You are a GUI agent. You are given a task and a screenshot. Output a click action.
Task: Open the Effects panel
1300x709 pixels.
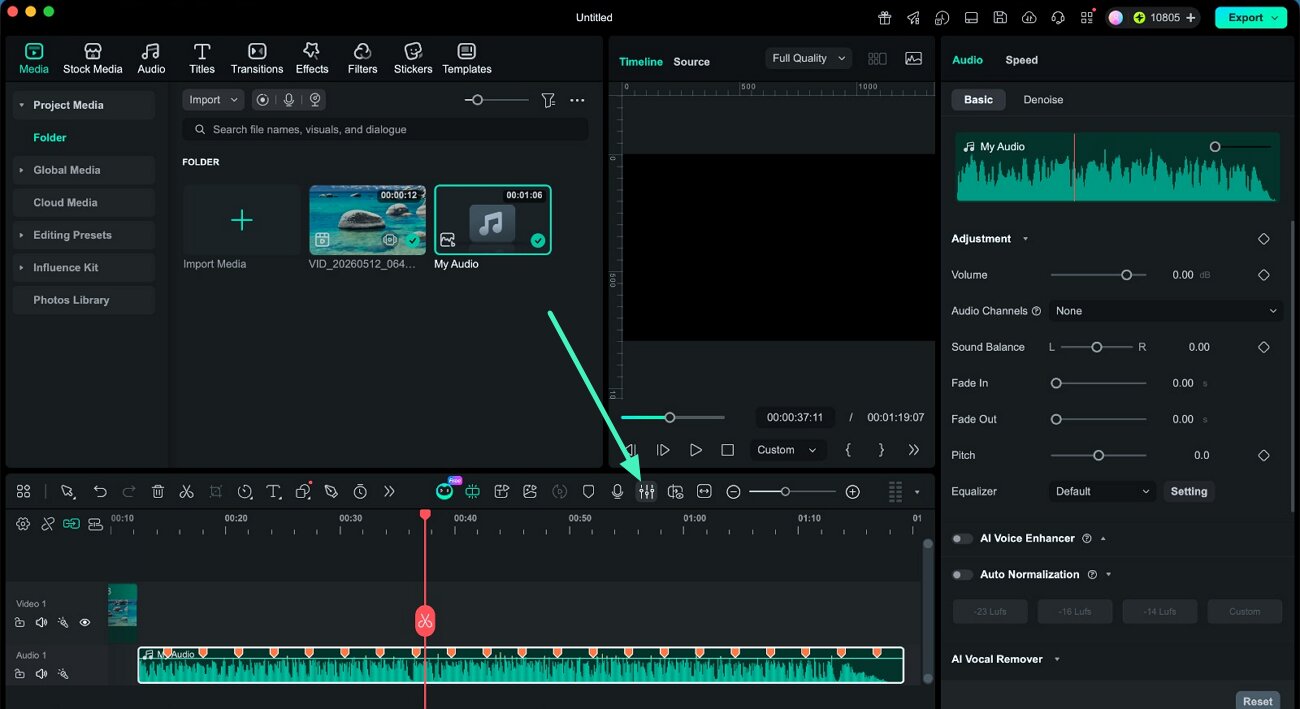[x=312, y=58]
